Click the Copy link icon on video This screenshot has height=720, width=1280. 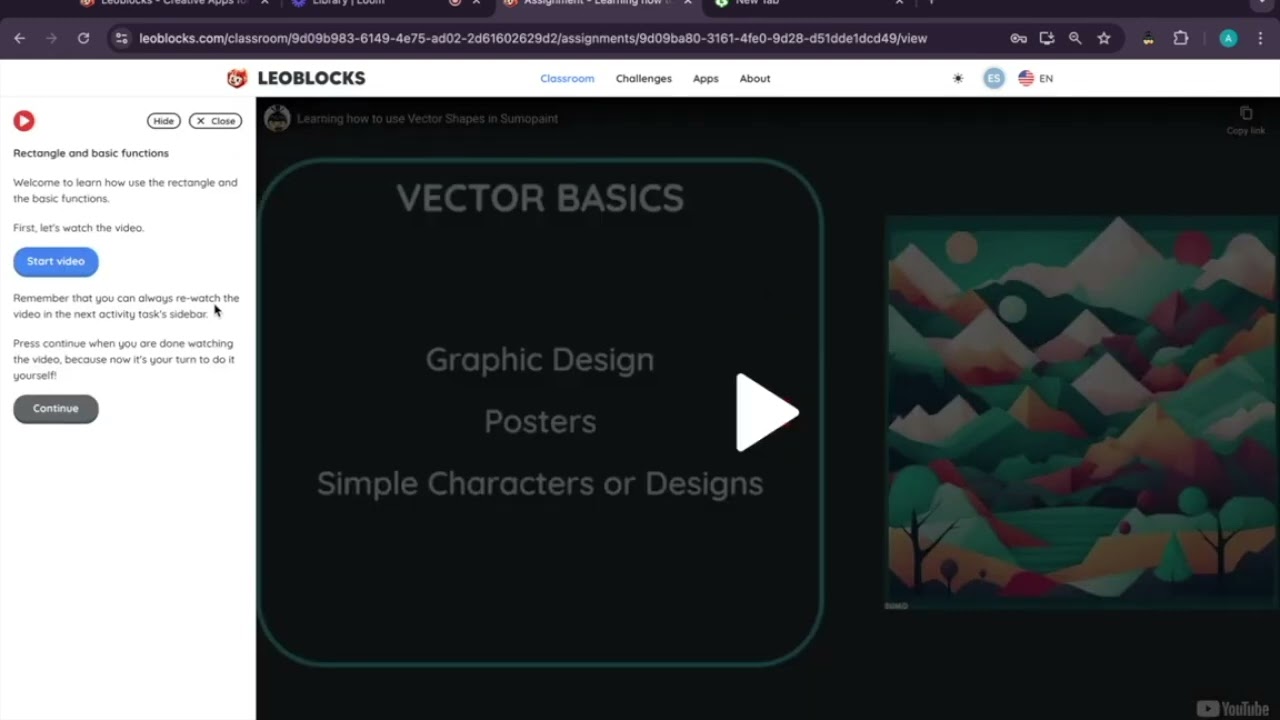click(1245, 119)
